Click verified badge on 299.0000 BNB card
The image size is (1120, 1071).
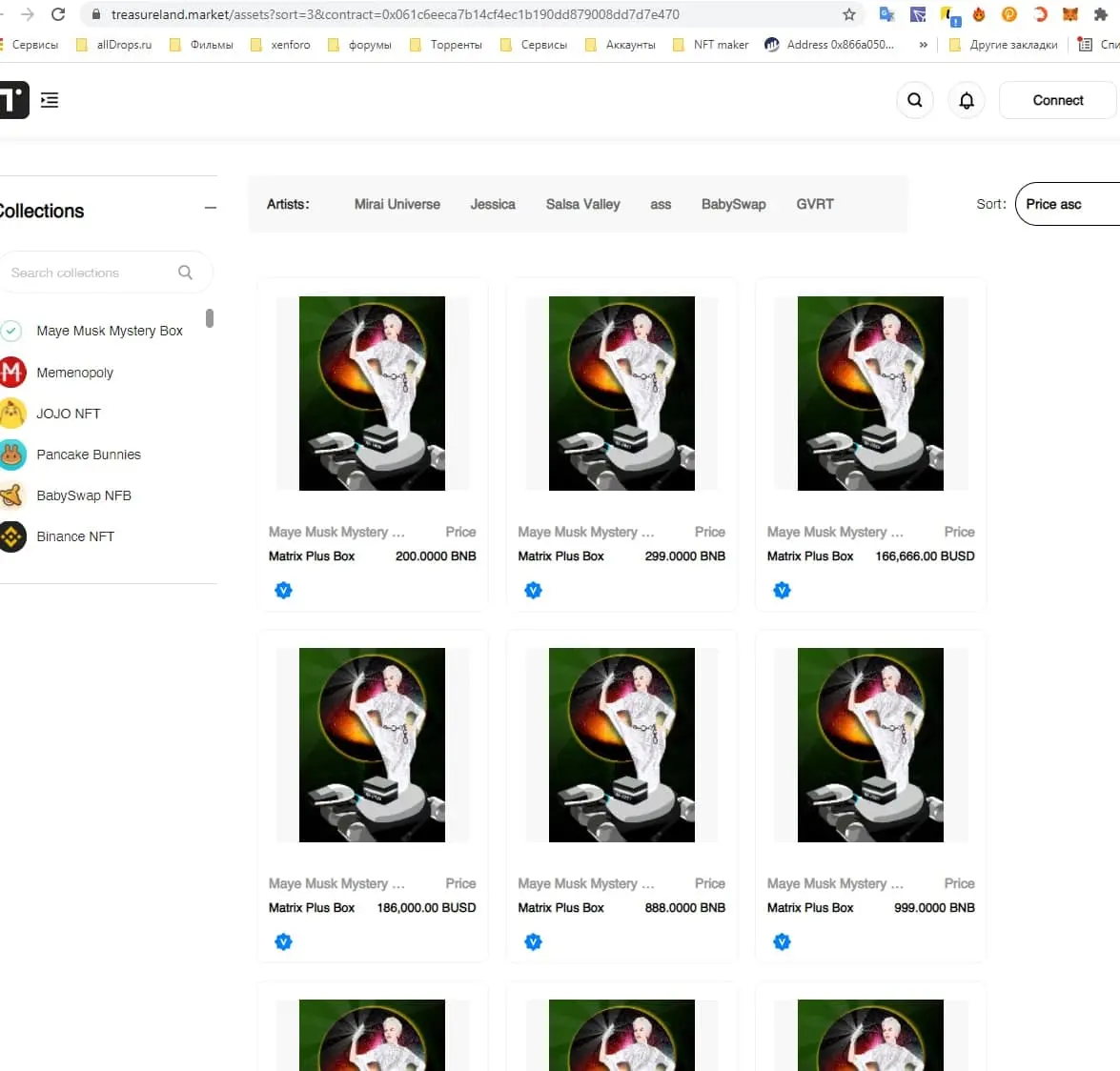pos(533,591)
